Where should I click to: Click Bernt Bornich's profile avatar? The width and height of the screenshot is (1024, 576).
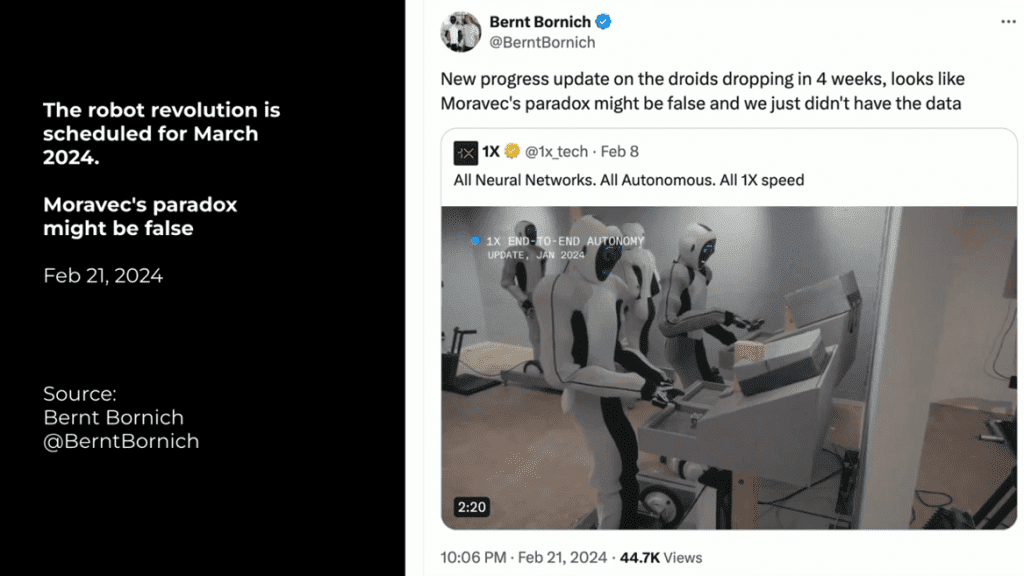[x=461, y=32]
